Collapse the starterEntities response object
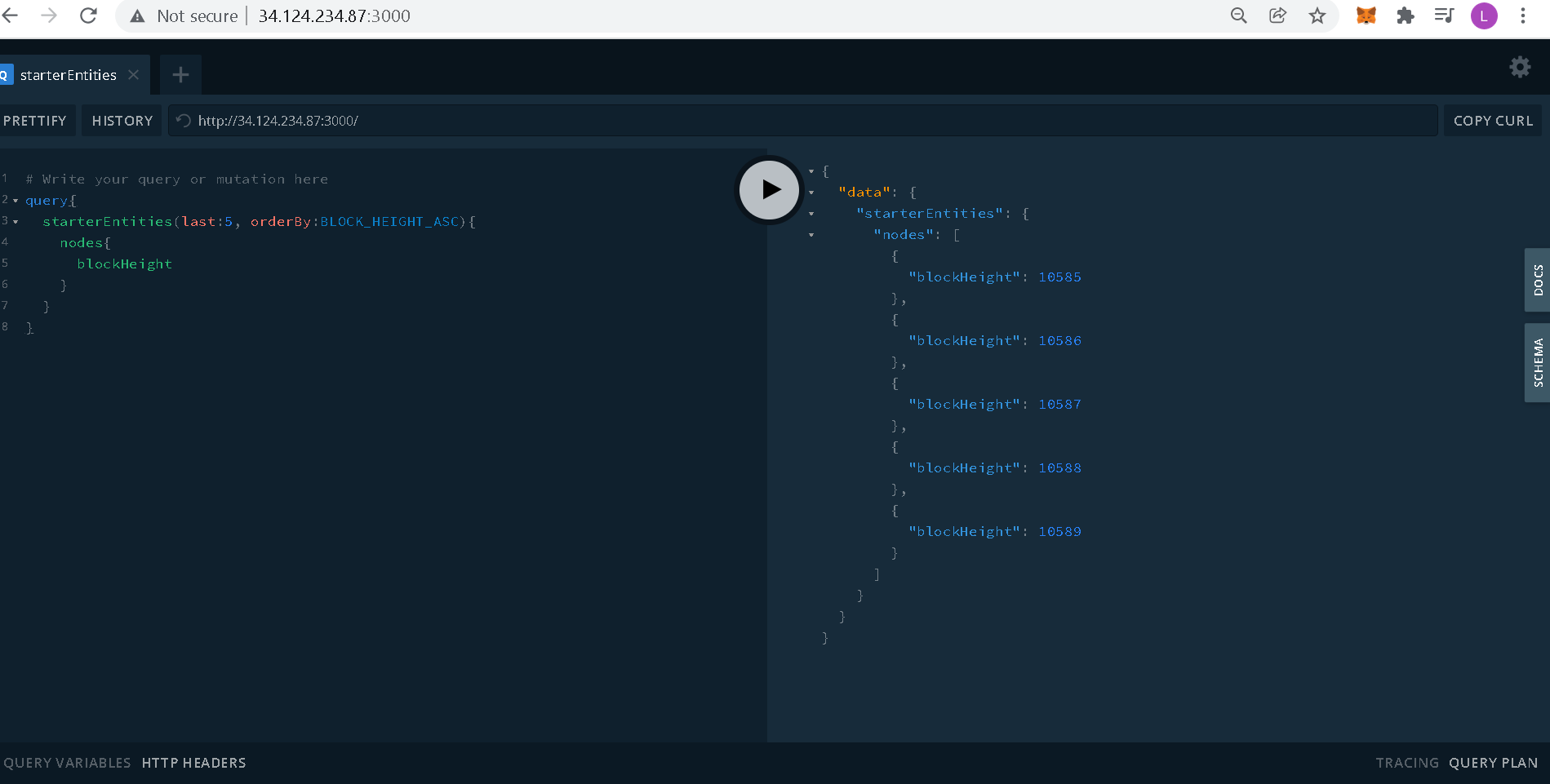 (811, 213)
